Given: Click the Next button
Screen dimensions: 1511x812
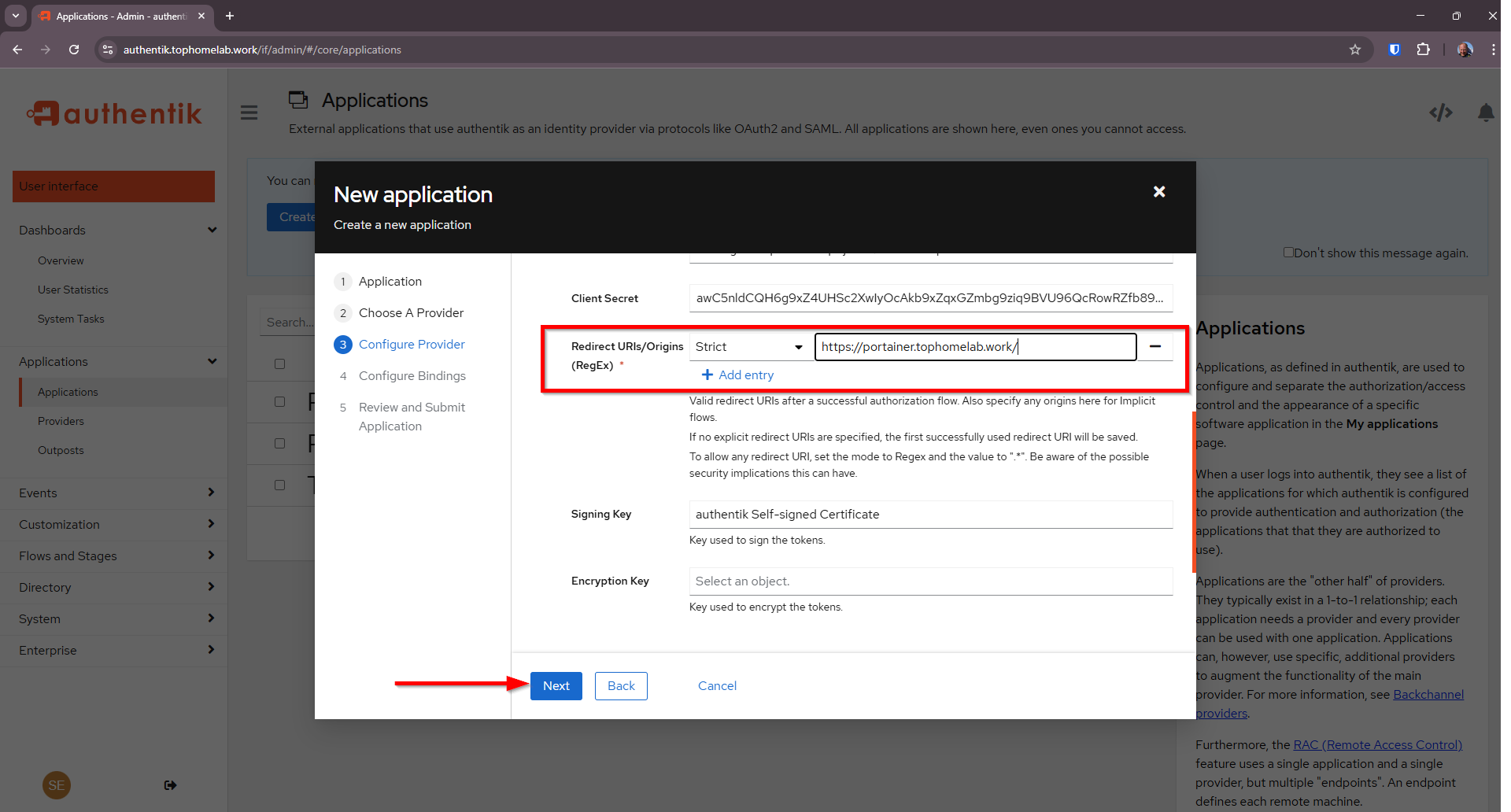Looking at the screenshot, I should [x=556, y=686].
